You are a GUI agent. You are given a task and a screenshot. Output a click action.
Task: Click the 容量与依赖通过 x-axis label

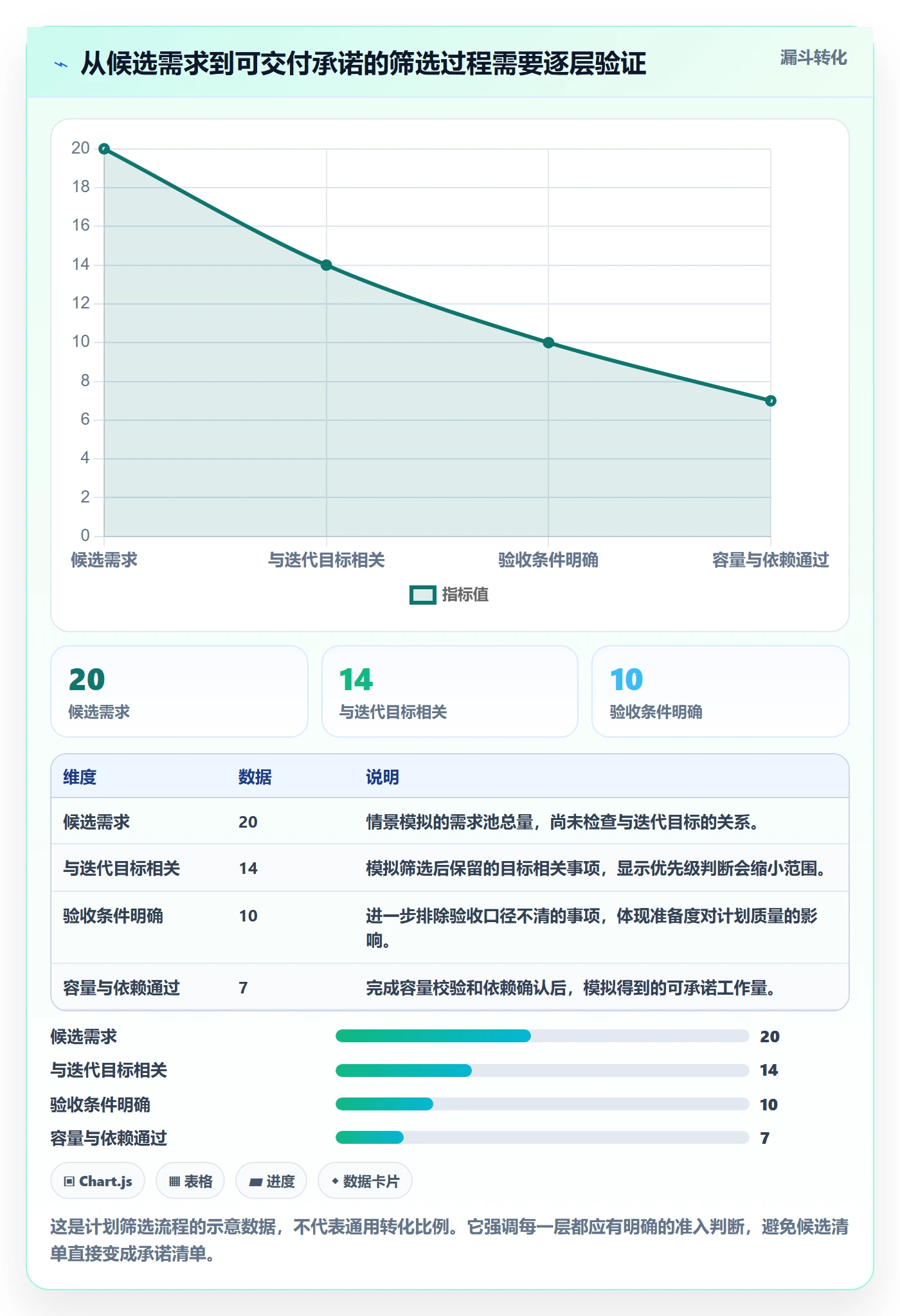pos(771,560)
